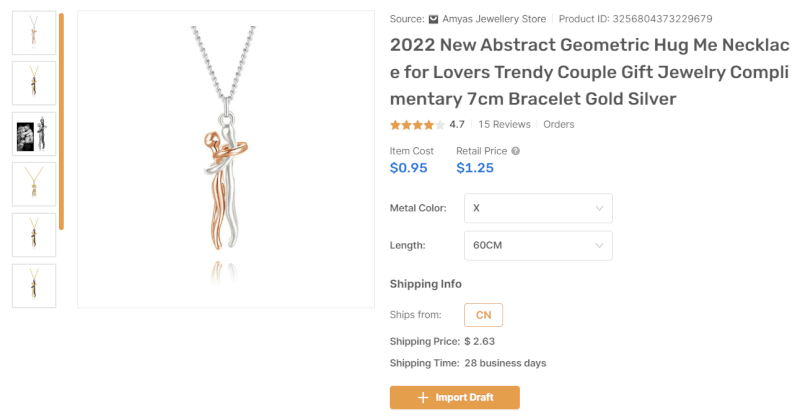Click the plus icon on Import Draft
The height and width of the screenshot is (418, 800).
[421, 397]
